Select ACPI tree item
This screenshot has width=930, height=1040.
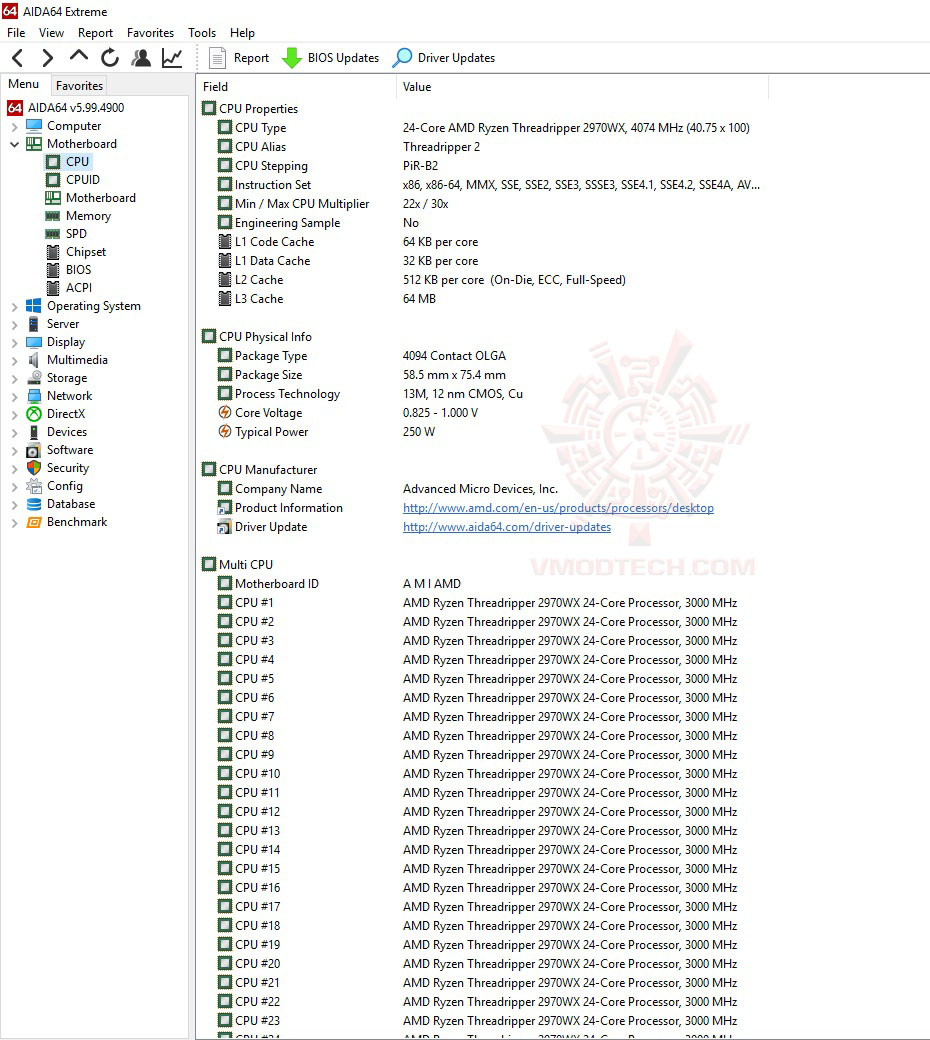[x=79, y=287]
